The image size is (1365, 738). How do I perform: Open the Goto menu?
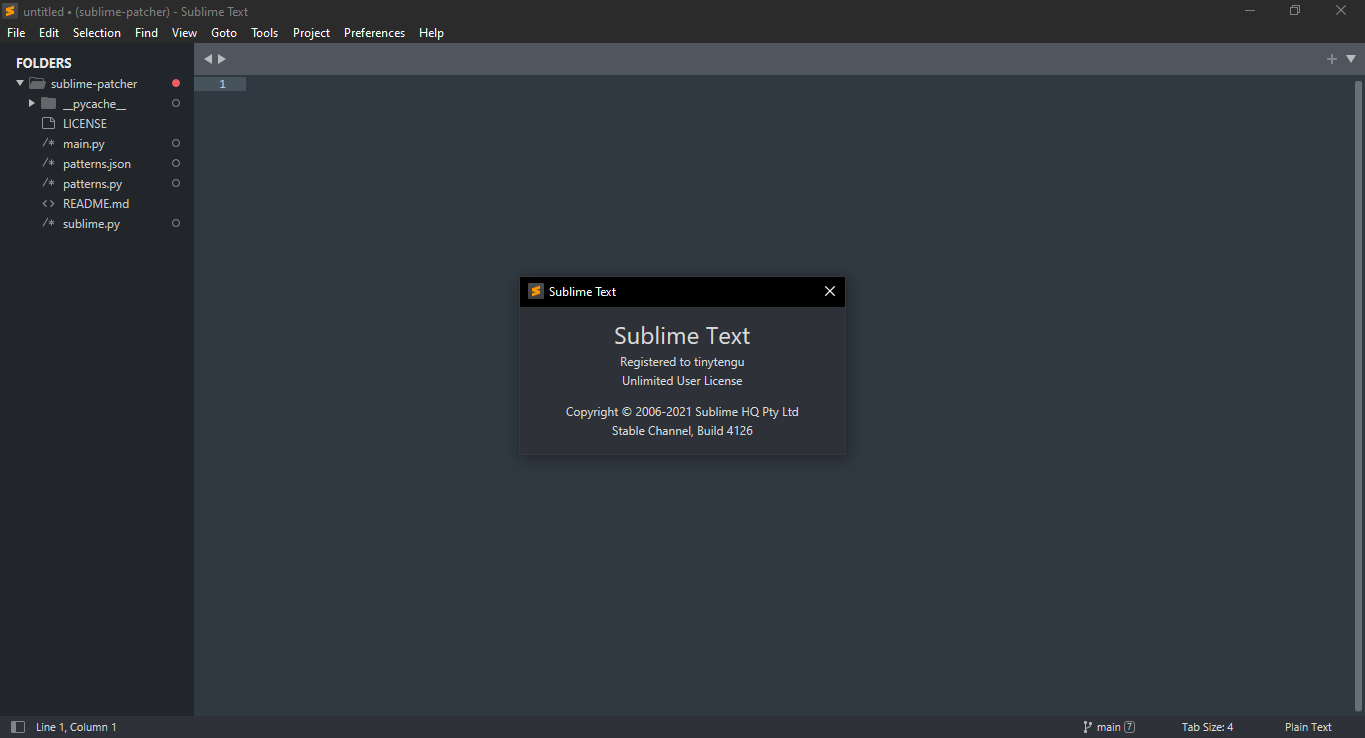point(224,33)
